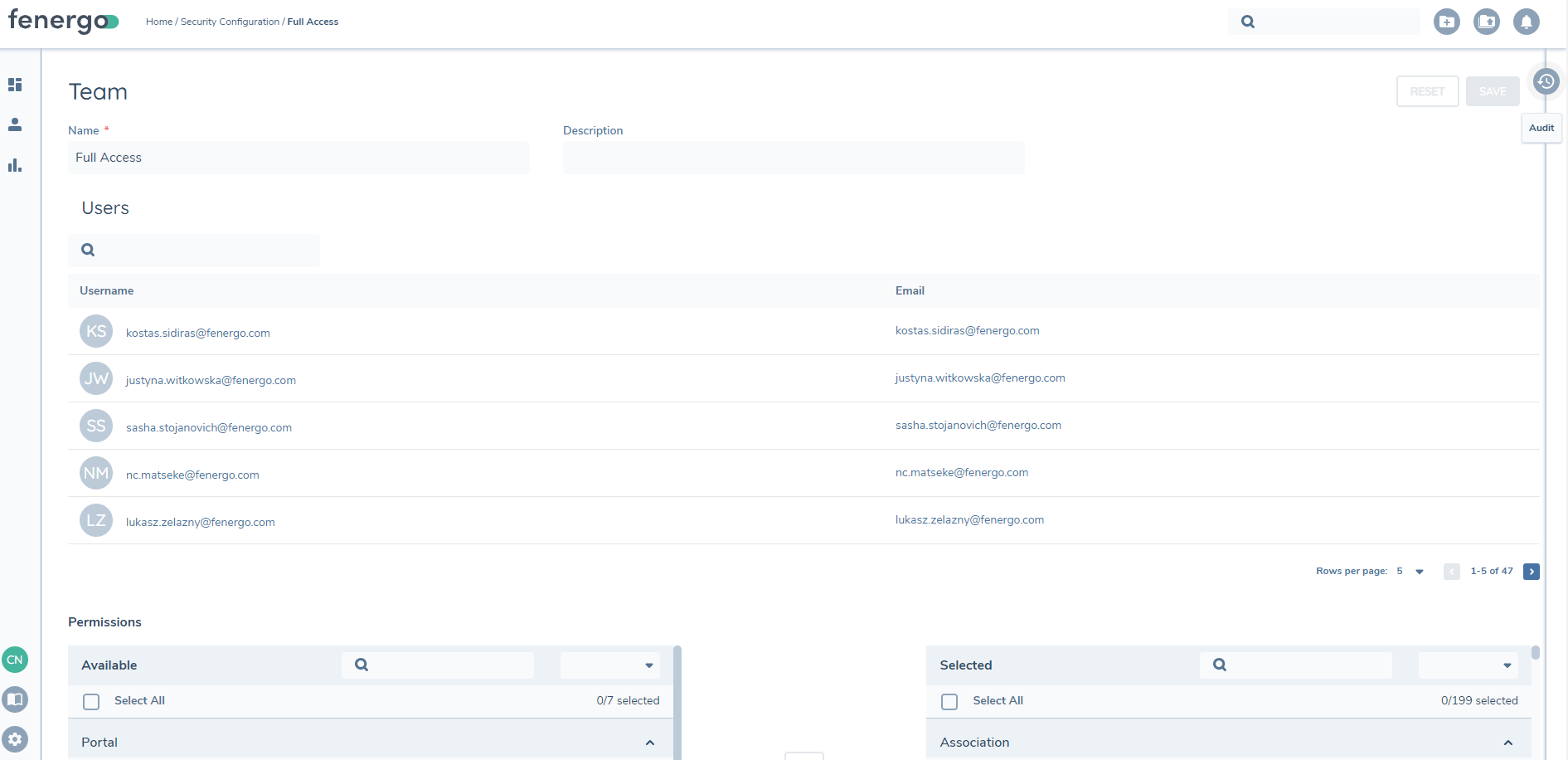Open notifications via the bell icon
The width and height of the screenshot is (1568, 760).
[x=1527, y=22]
